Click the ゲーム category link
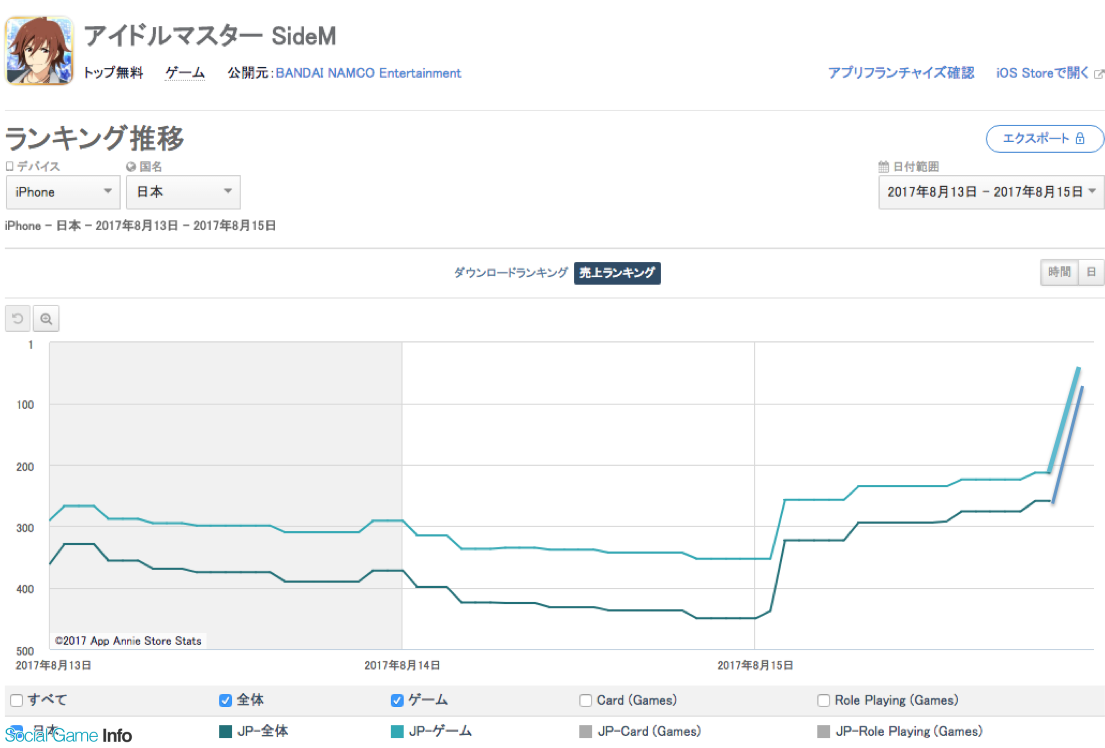This screenshot has height=748, width=1105. coord(185,73)
